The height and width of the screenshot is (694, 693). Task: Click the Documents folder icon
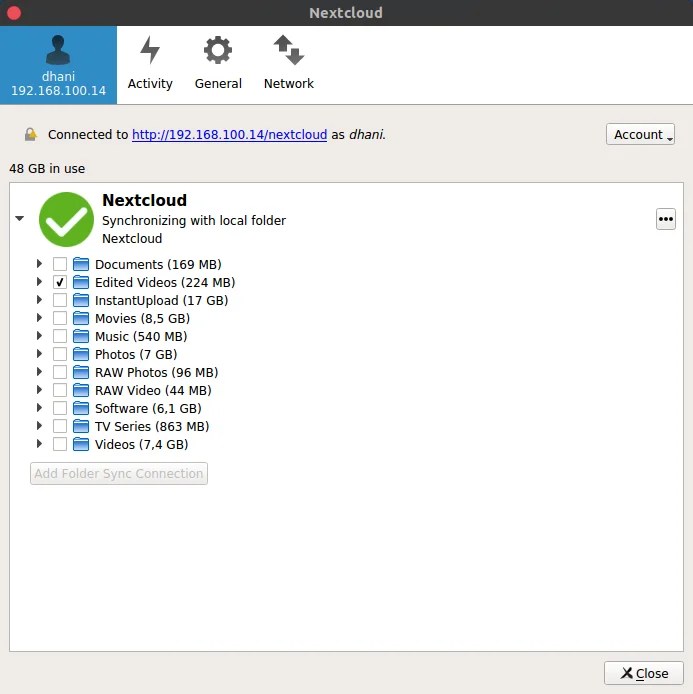(81, 264)
